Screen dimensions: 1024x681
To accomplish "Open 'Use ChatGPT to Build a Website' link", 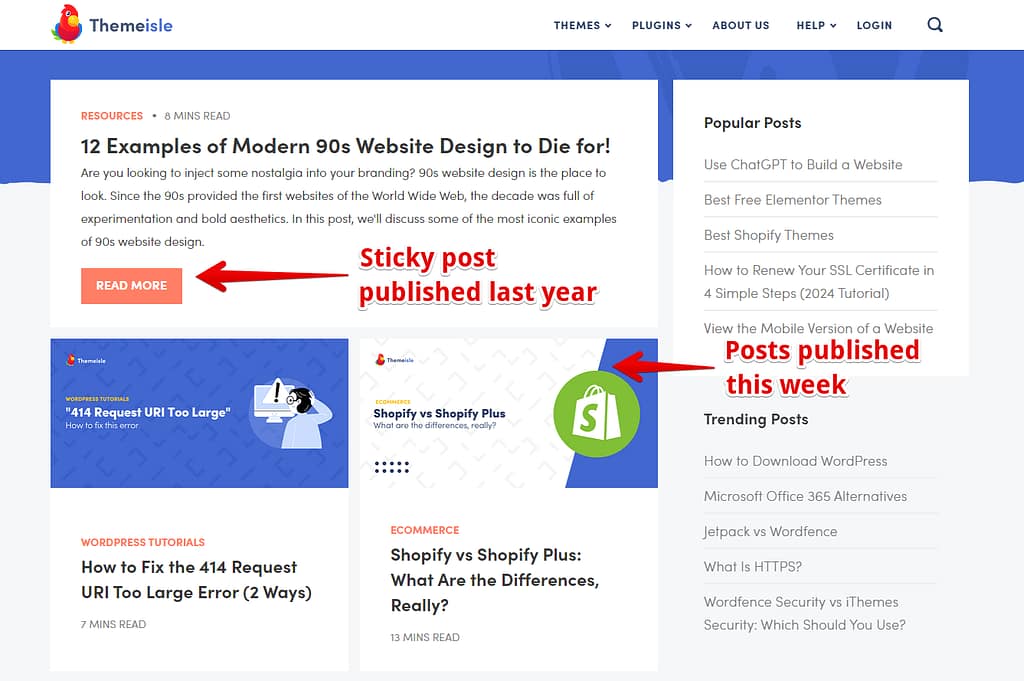I will [803, 164].
